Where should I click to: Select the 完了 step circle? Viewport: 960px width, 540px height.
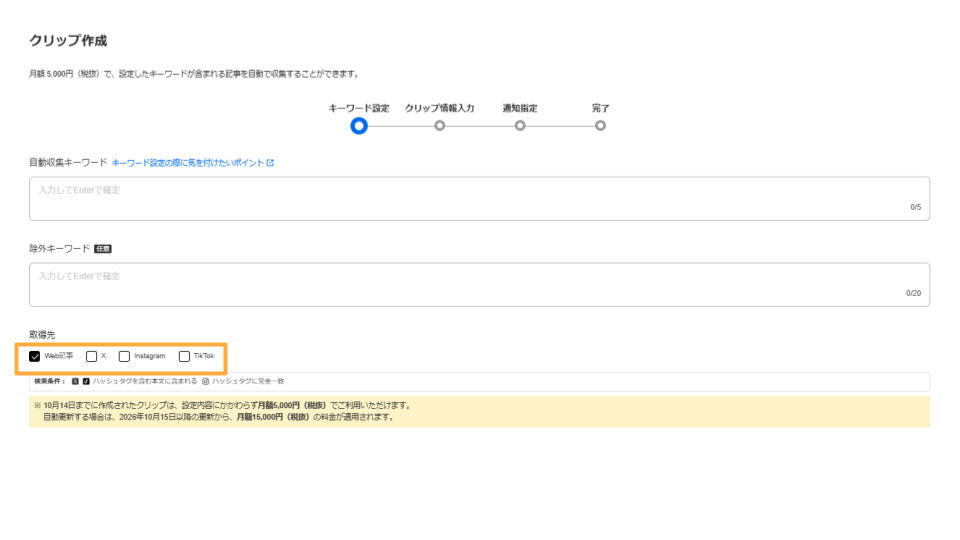tap(601, 126)
